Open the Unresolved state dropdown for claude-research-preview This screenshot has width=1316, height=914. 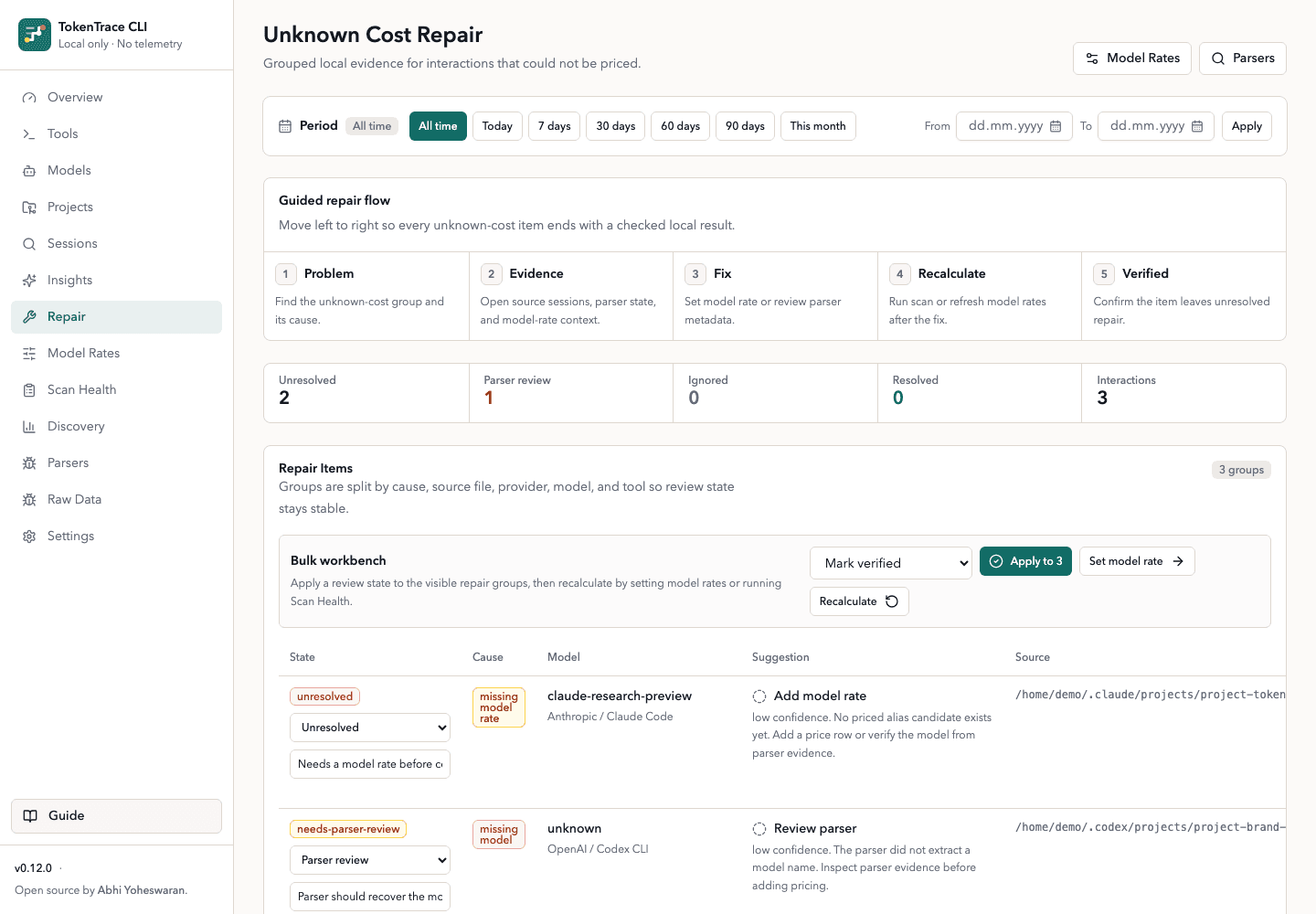tap(370, 728)
